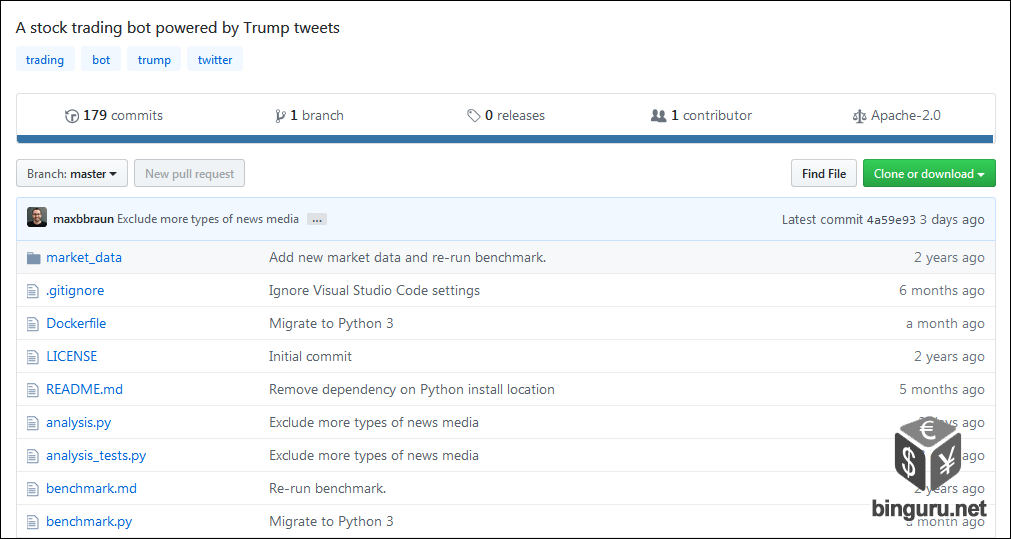Open the Clone or download dropdown

point(929,173)
